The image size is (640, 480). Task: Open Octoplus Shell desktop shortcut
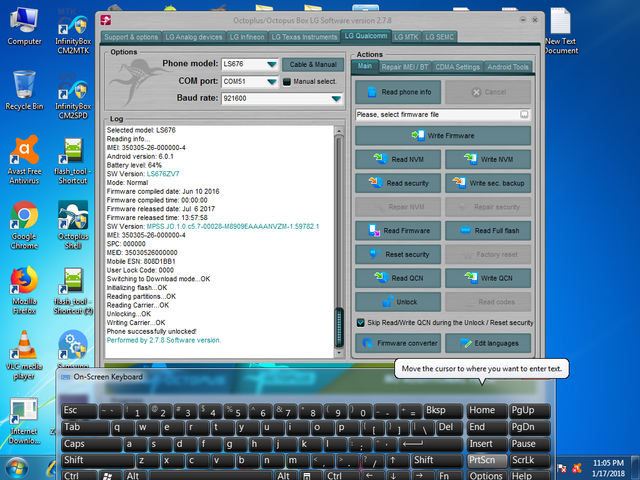click(x=73, y=225)
